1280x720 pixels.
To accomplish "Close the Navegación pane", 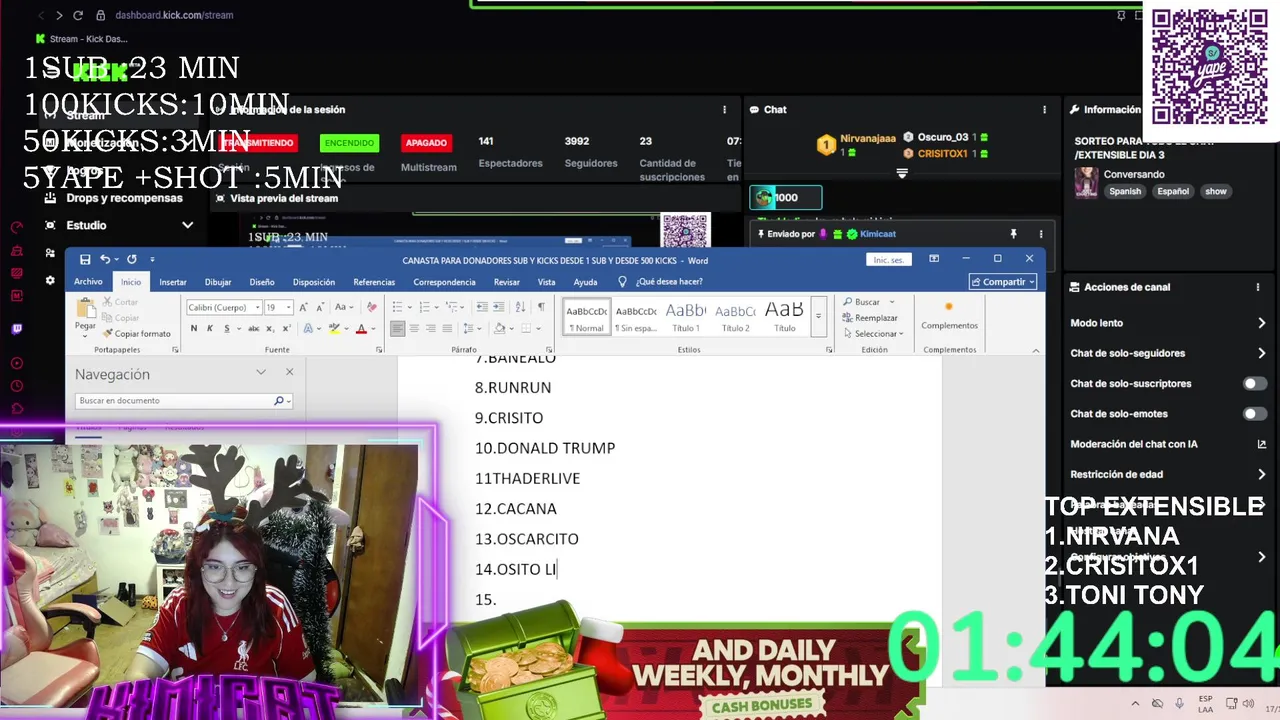I will (x=289, y=372).
